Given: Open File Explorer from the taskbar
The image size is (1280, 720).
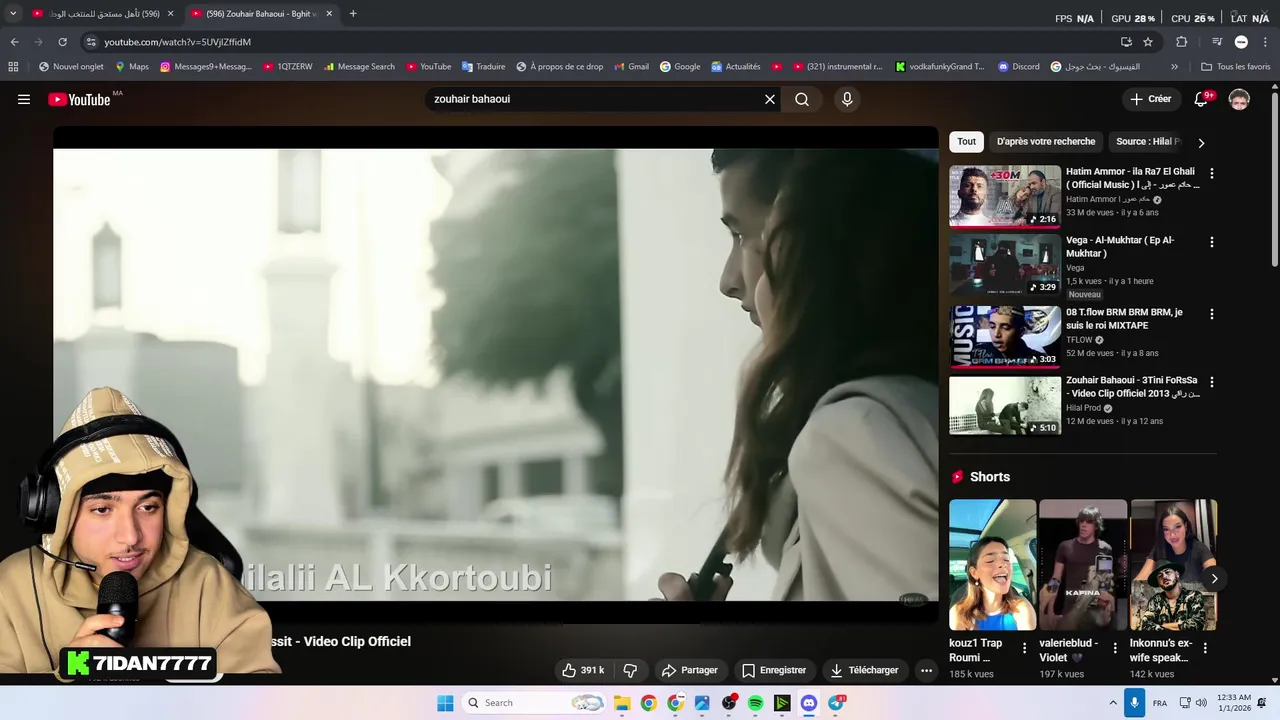Looking at the screenshot, I should (622, 703).
